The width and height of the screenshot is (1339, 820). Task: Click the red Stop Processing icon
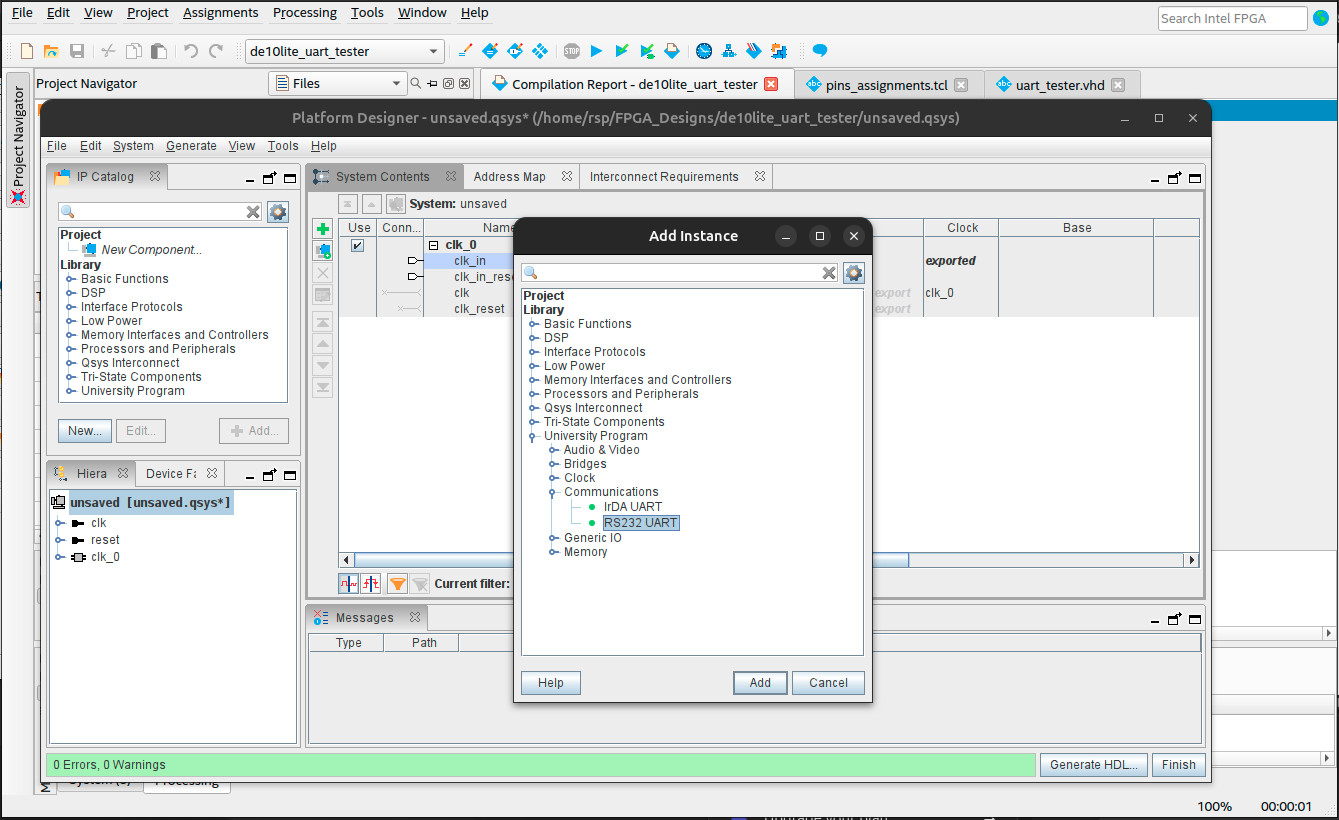(x=571, y=51)
